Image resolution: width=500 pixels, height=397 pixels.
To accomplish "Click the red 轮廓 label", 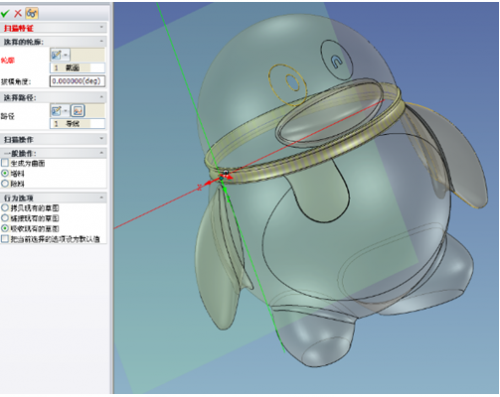I will pos(7,60).
